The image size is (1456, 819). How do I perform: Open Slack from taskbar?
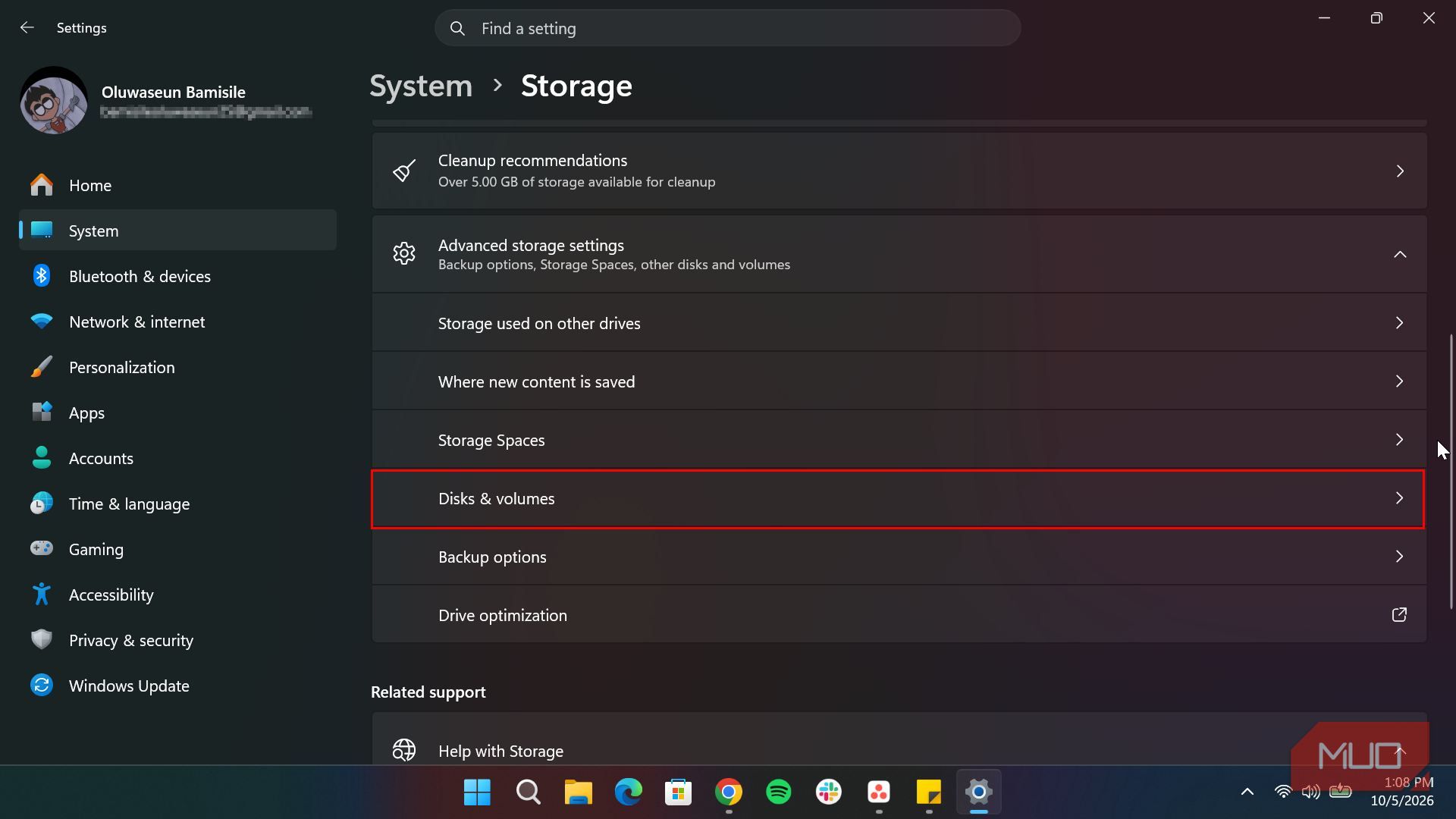coord(829,792)
